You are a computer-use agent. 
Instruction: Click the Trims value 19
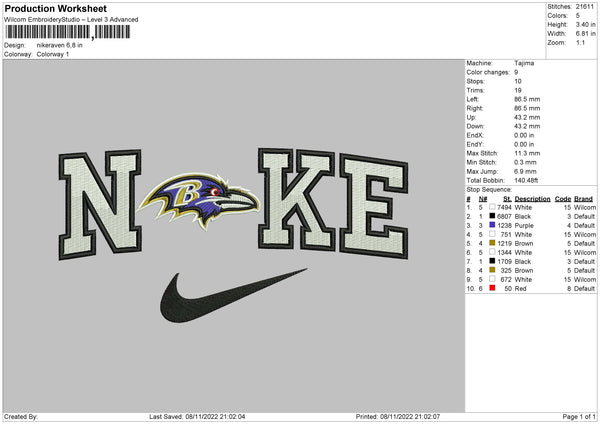click(518, 90)
